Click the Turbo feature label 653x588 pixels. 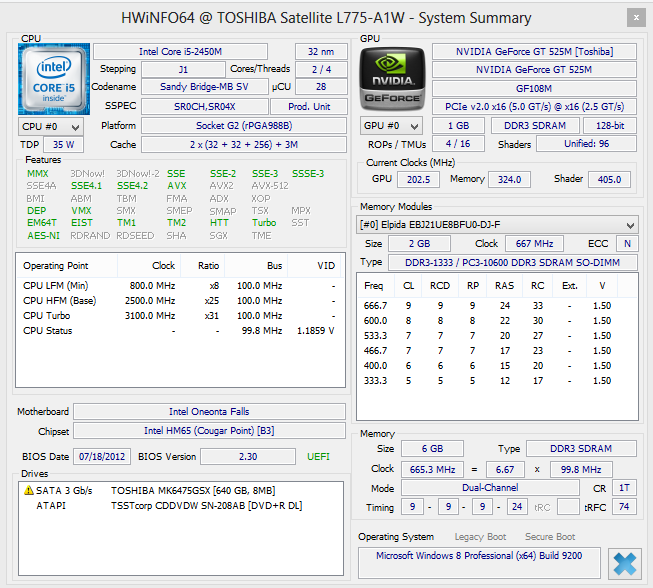pyautogui.click(x=264, y=223)
